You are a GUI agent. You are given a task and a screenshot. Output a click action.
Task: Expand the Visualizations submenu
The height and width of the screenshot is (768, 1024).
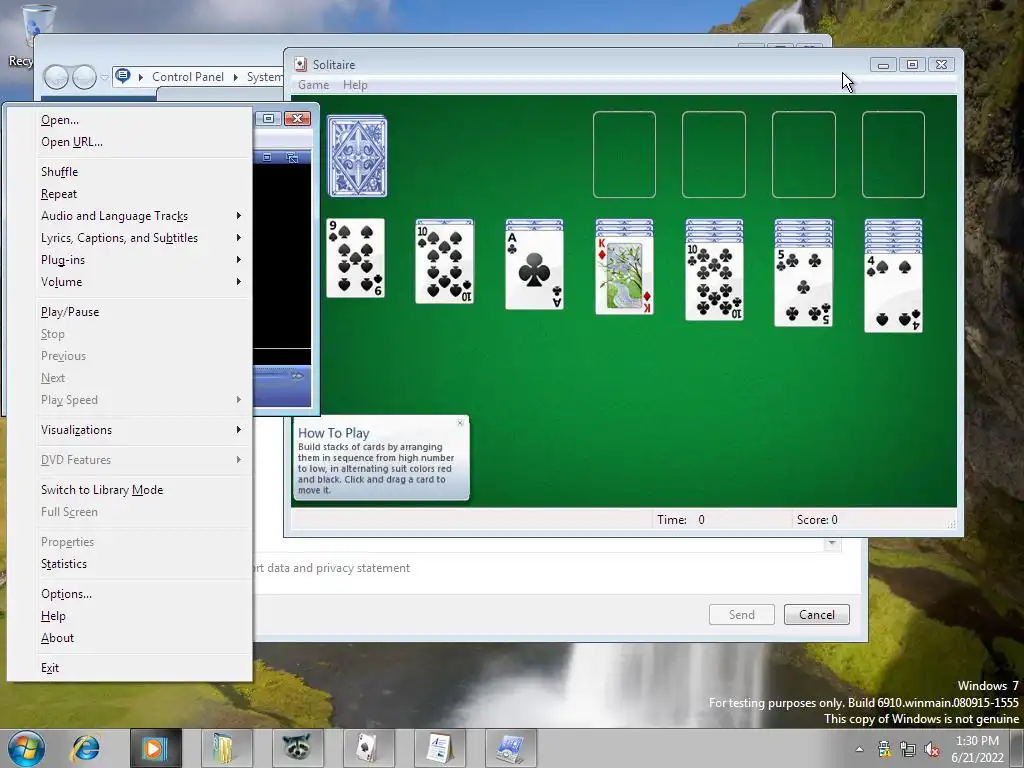129,430
